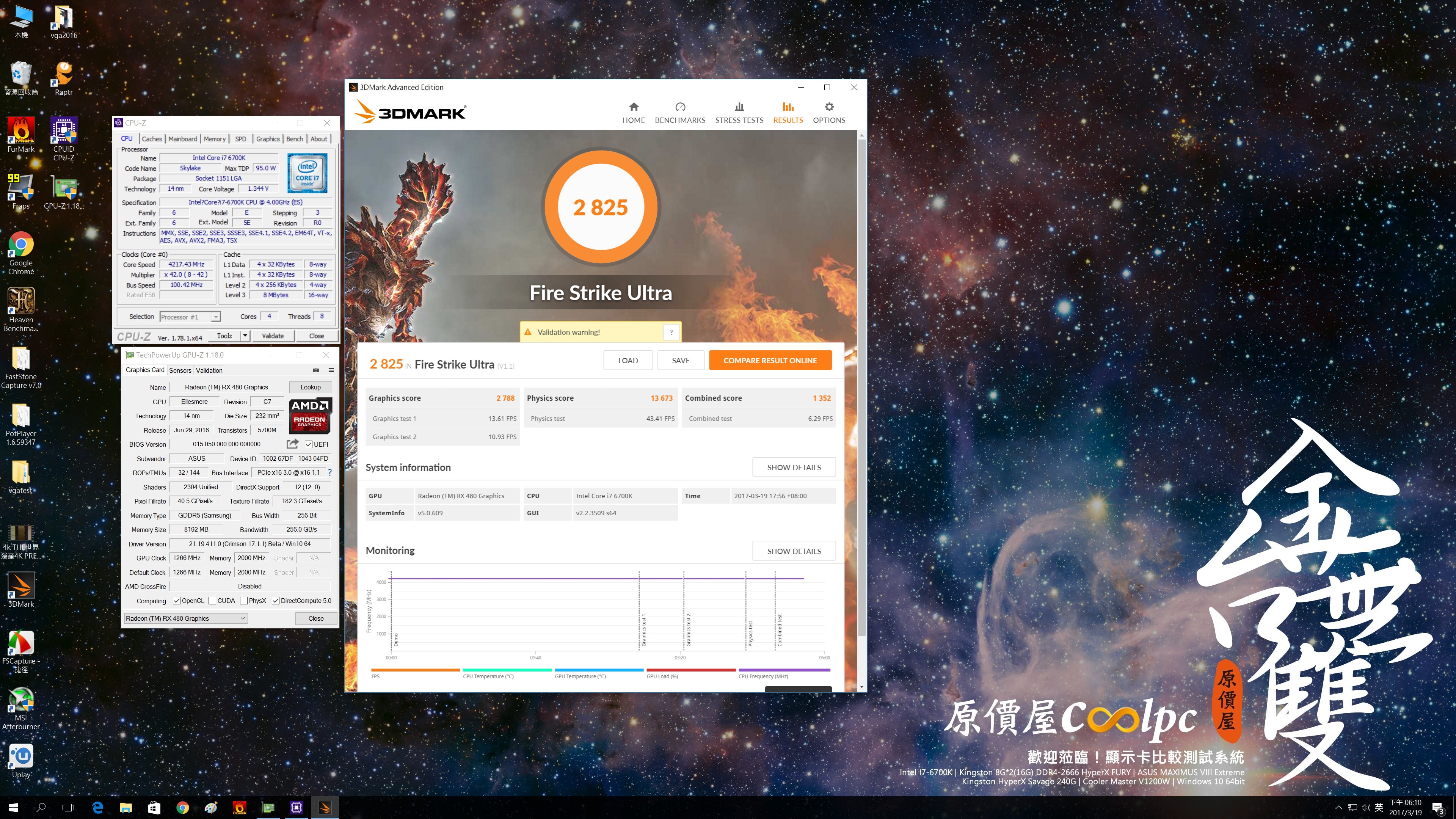Click the Bus Interface question mark in GPU-Z

coord(329,472)
